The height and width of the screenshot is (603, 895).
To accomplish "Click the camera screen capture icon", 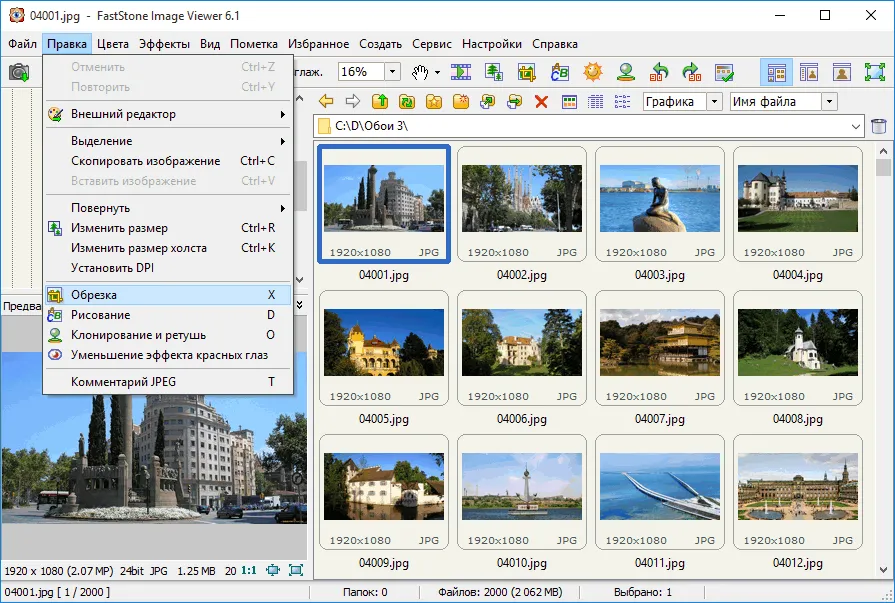I will click(19, 73).
